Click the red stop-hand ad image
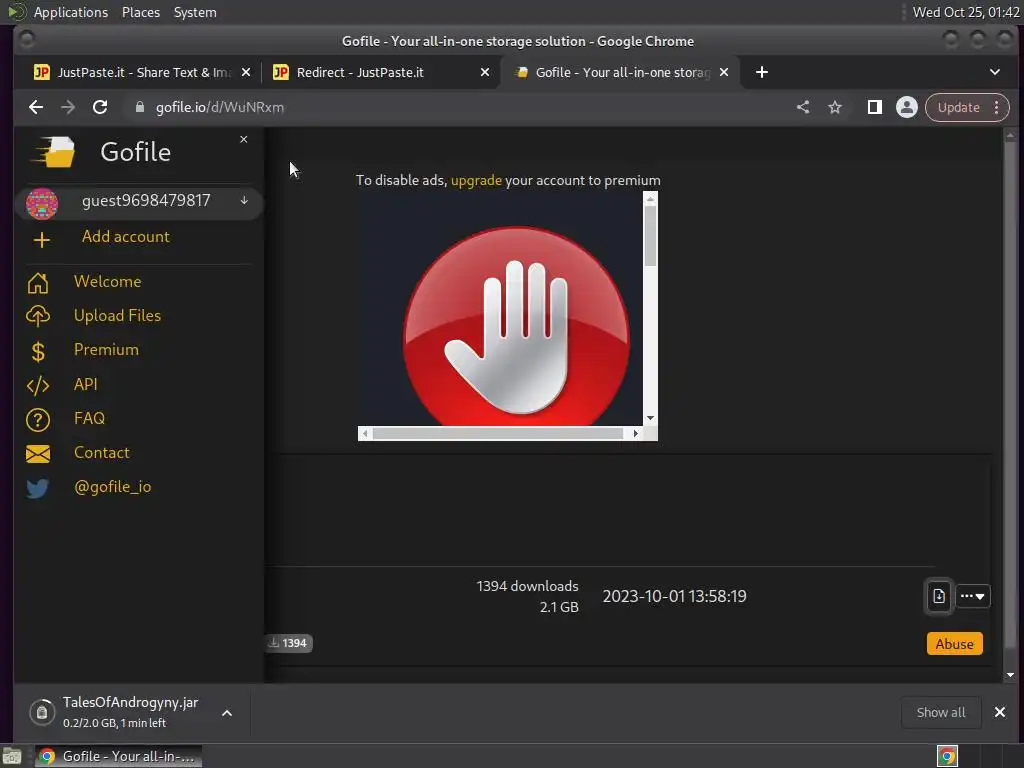The image size is (1024, 768). (x=516, y=327)
